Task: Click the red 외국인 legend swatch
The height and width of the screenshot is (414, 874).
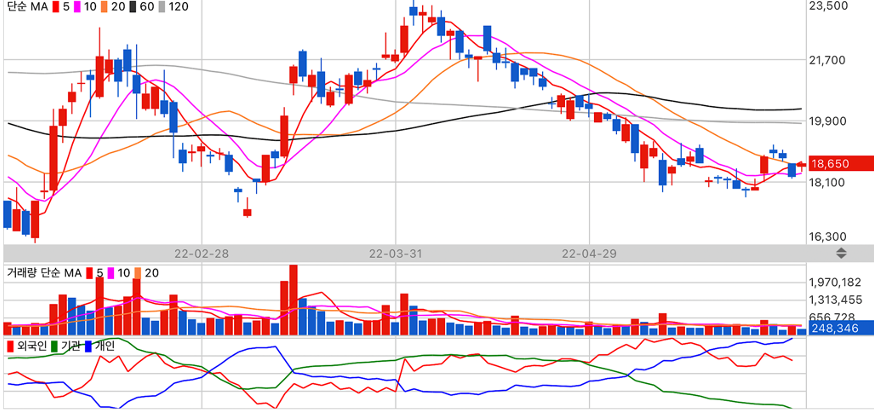Action: 11,346
